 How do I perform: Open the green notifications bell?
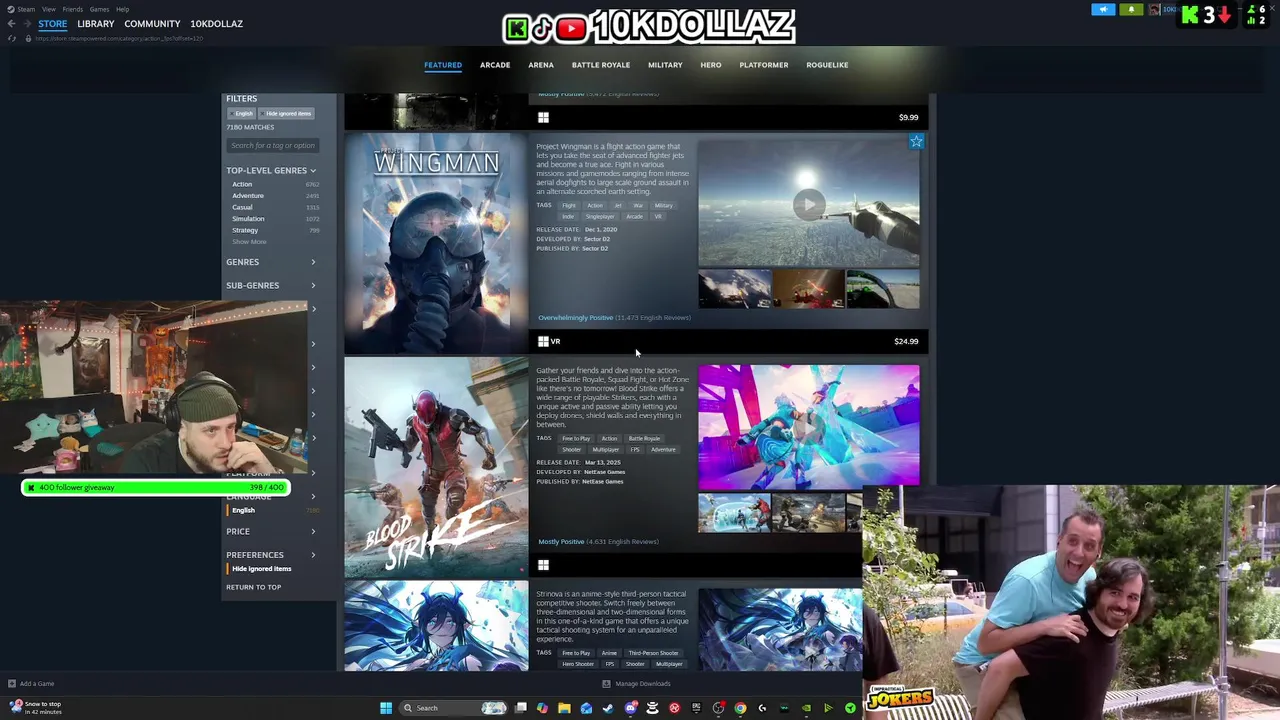[x=1131, y=10]
